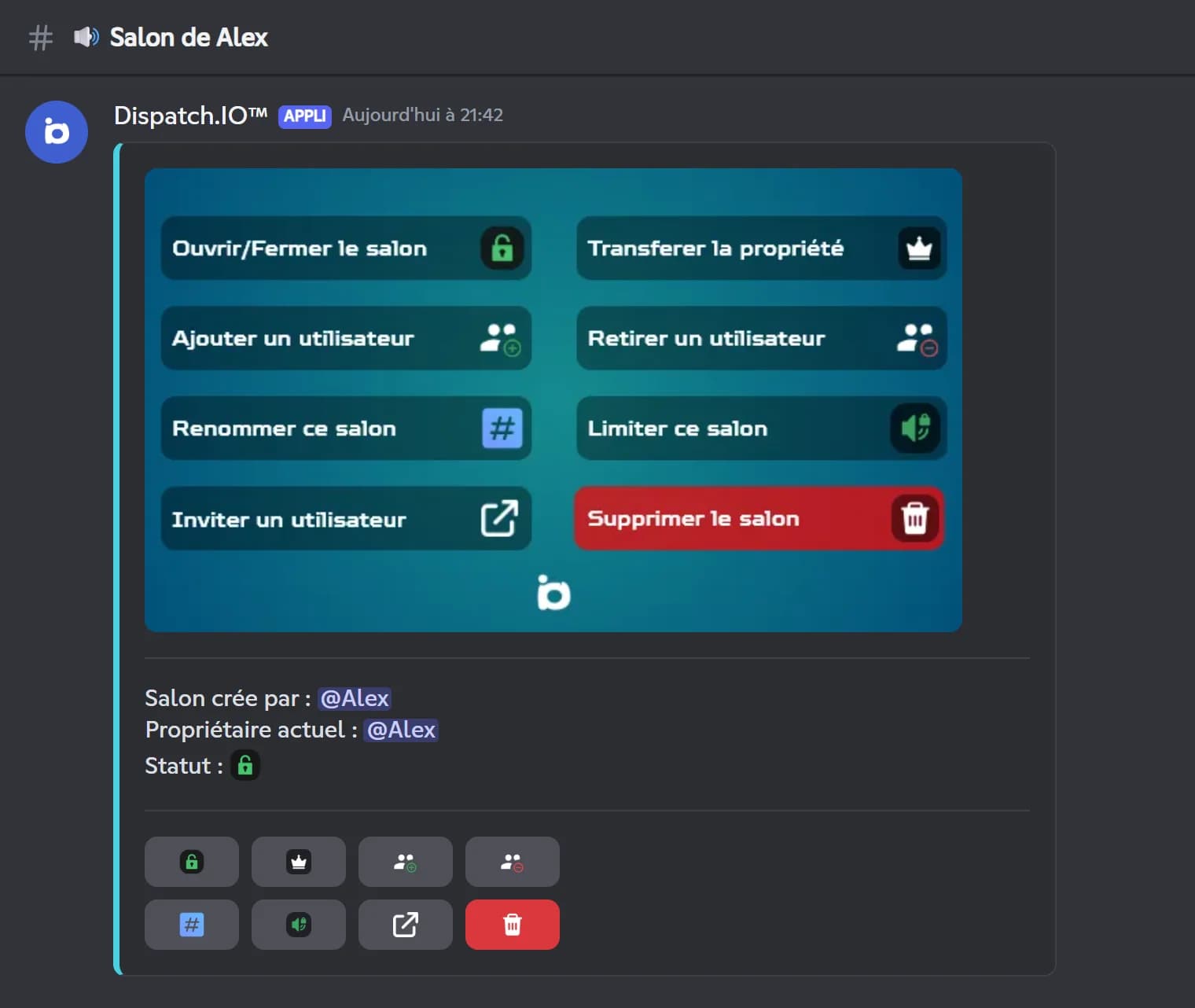1195x1008 pixels.
Task: Click the red trash delete channel button
Action: (513, 925)
